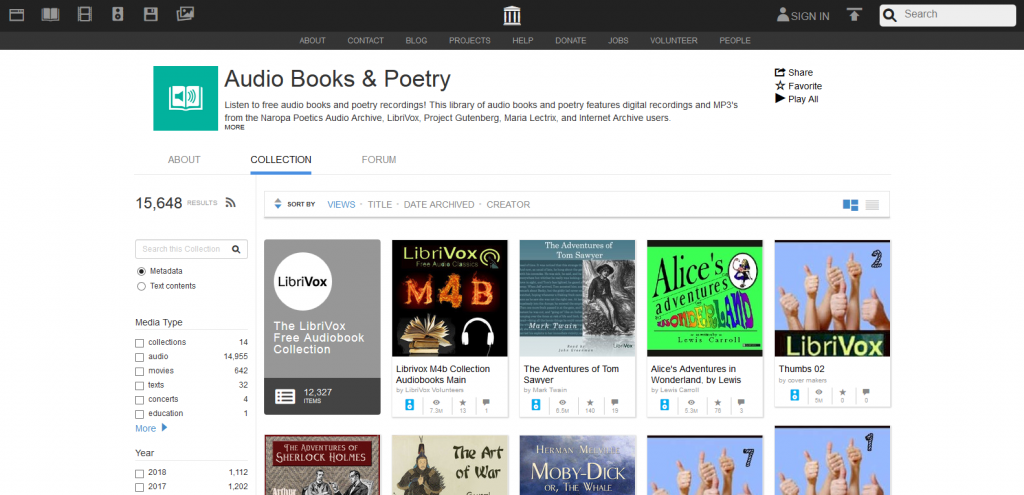Screen dimensions: 1024x495
Task: Click the Favorite star icon
Action: (780, 86)
